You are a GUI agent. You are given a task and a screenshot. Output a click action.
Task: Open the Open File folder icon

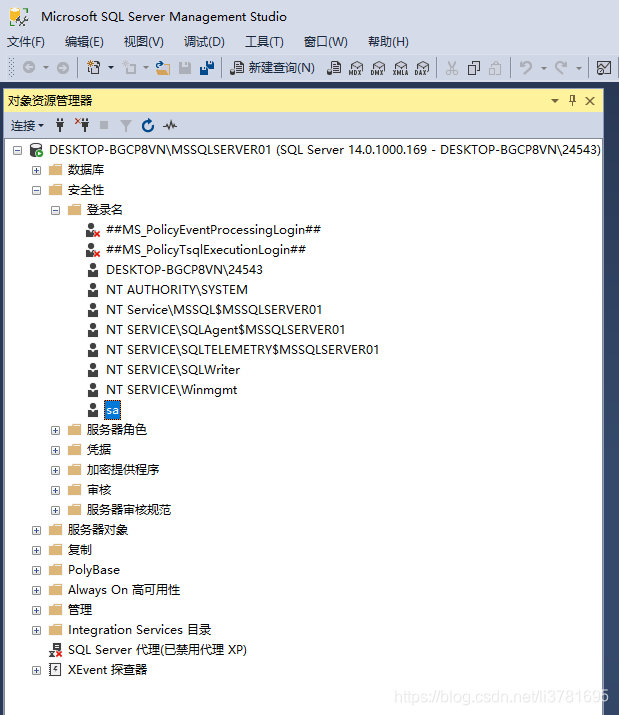click(x=163, y=68)
